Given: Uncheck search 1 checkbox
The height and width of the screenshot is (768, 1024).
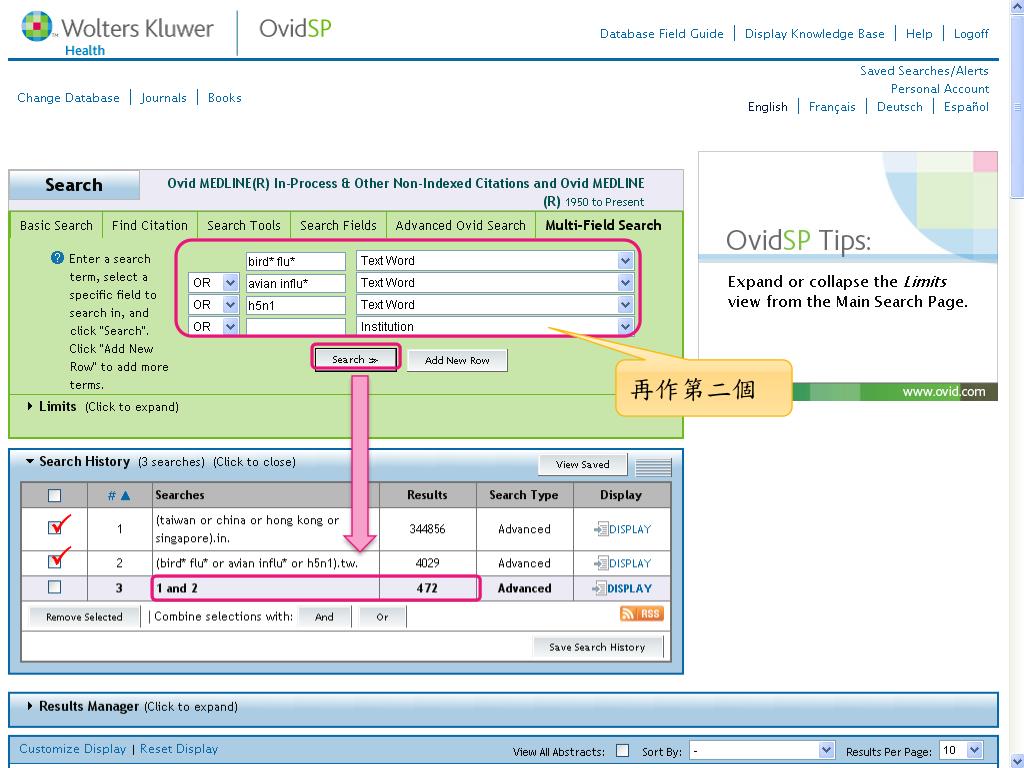Looking at the screenshot, I should point(55,527).
